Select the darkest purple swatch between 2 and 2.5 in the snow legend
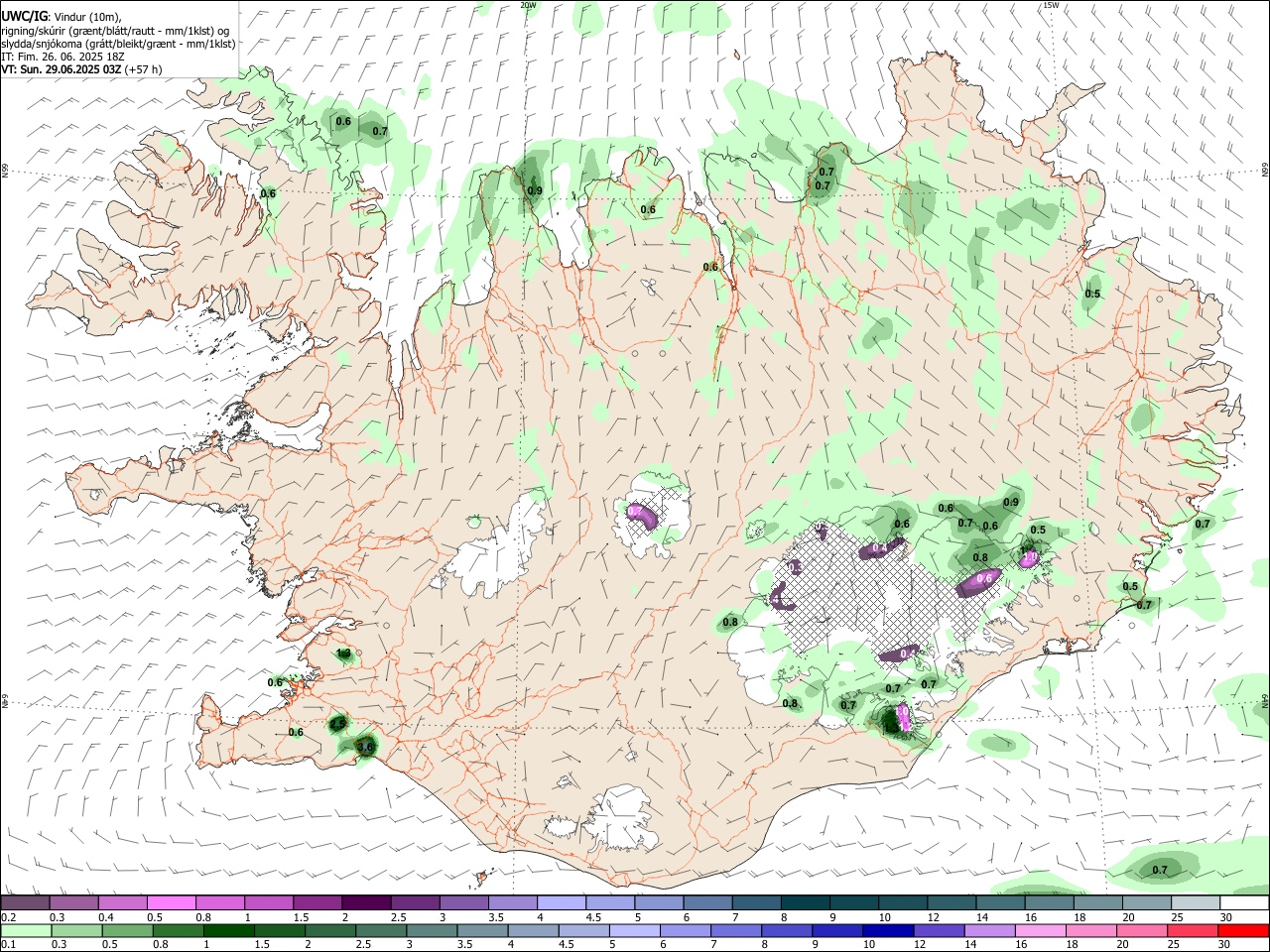 click(x=365, y=902)
